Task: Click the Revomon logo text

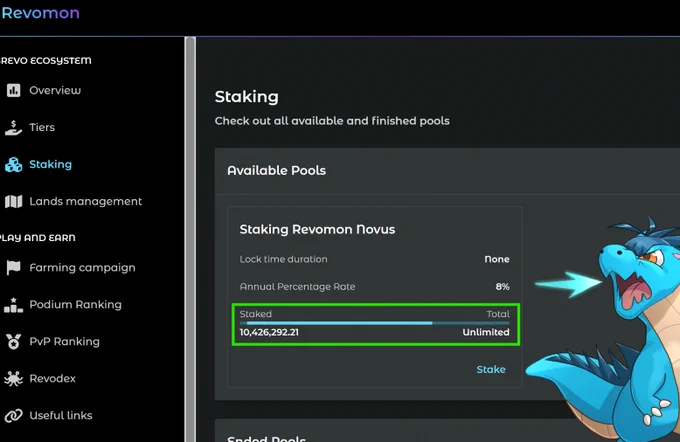Action: [x=40, y=13]
